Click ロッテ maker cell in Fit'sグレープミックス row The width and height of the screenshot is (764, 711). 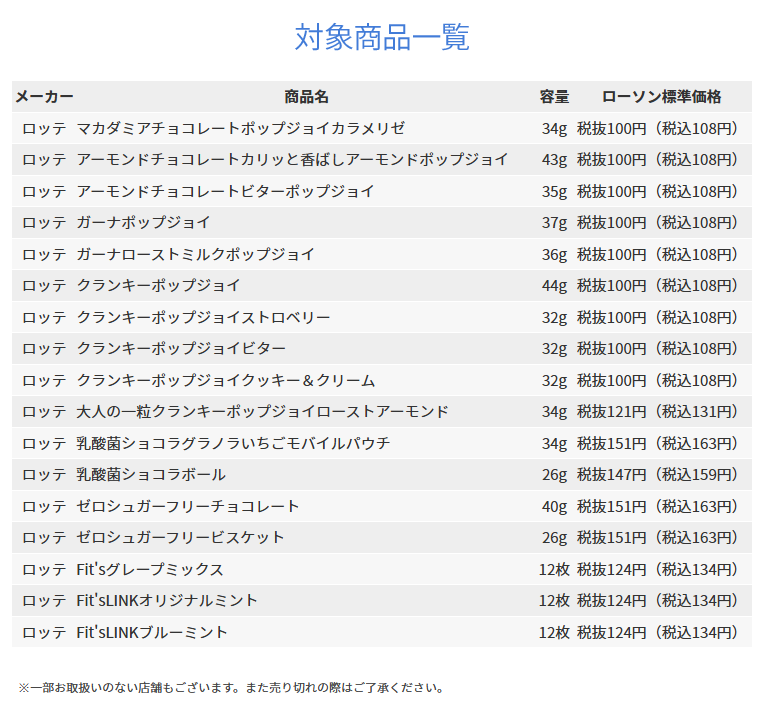pos(44,569)
